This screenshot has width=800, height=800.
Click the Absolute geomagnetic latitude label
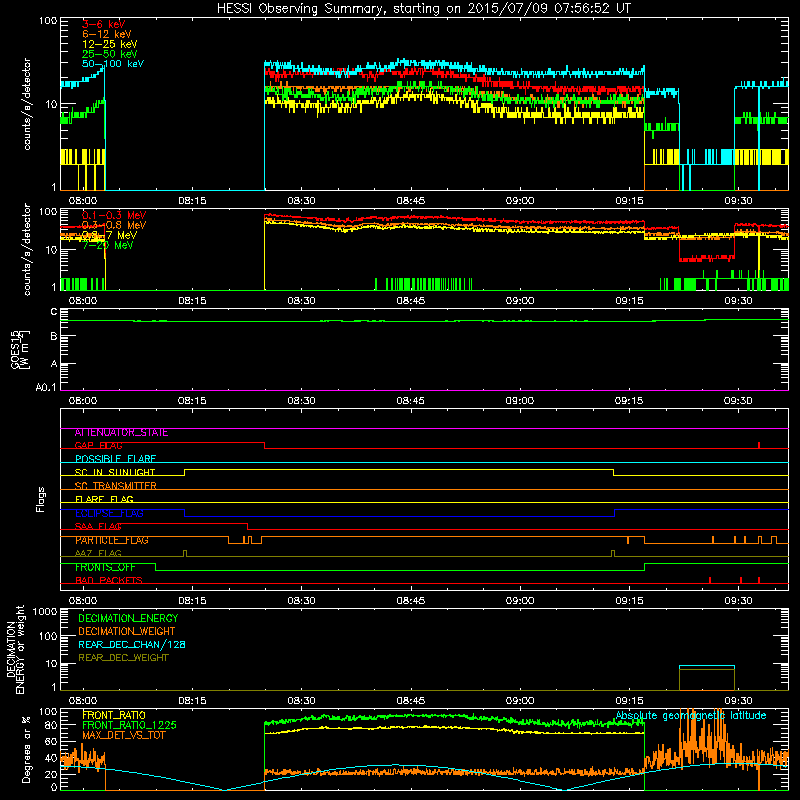coord(691,716)
